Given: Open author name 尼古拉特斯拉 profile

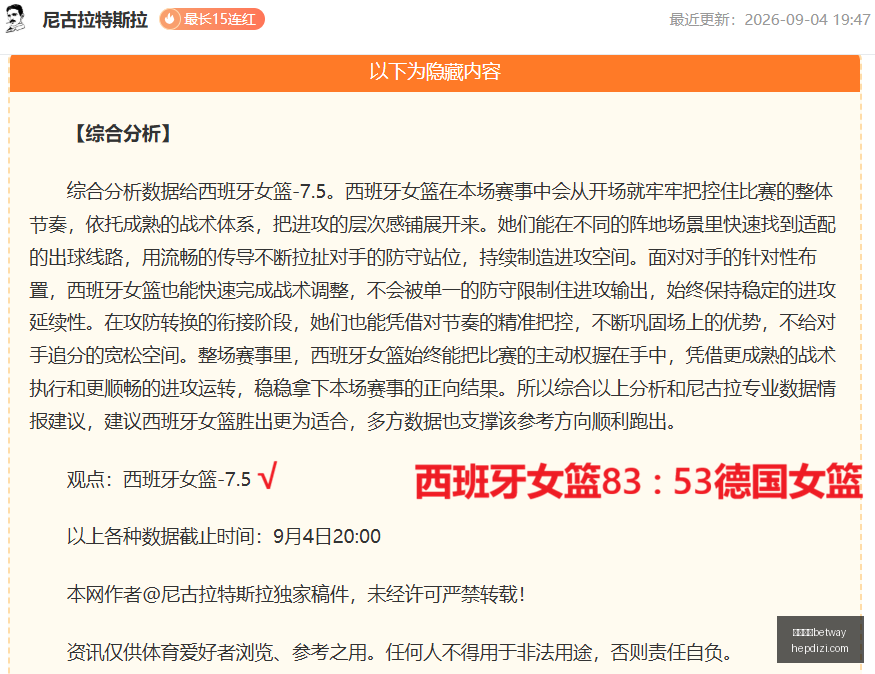Looking at the screenshot, I should (x=95, y=20).
